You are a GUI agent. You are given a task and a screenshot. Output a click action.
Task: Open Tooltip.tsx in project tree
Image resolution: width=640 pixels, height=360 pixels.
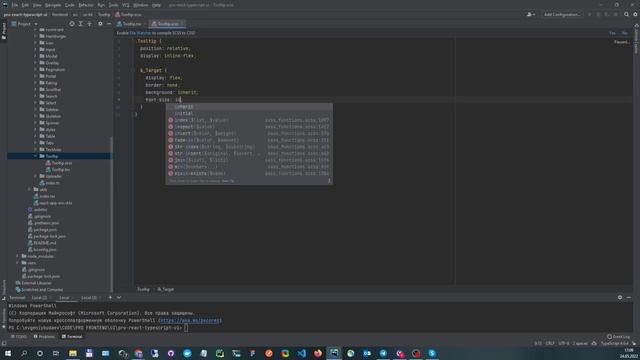coord(60,169)
